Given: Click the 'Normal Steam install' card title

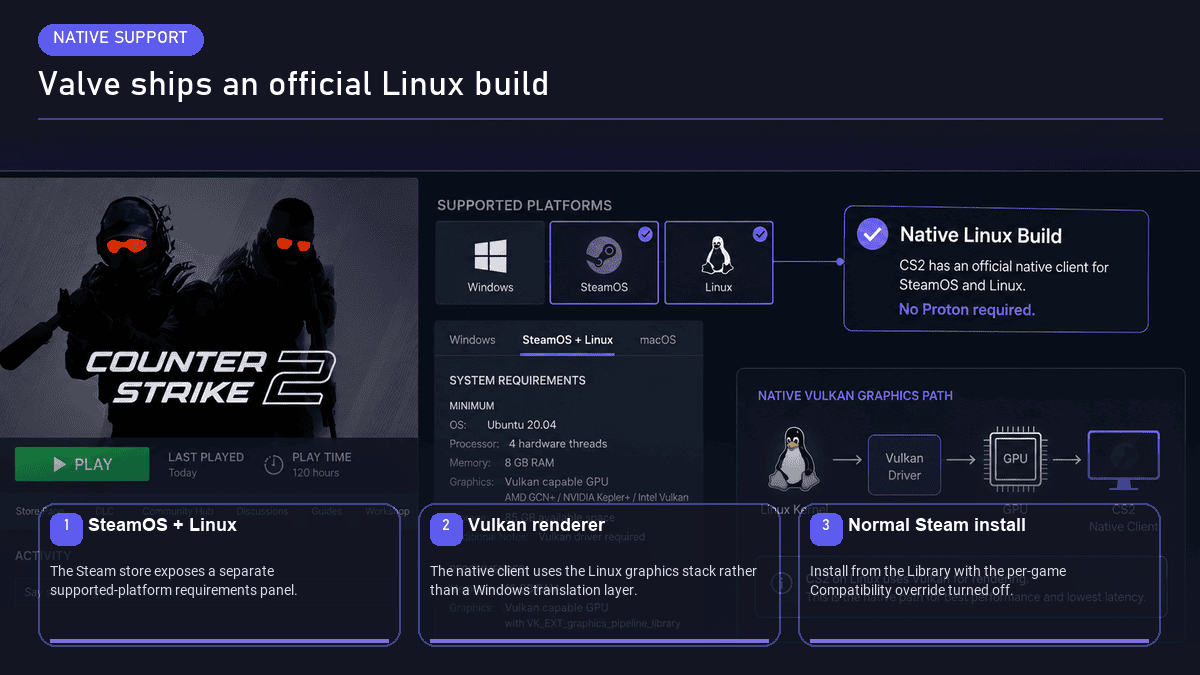Looking at the screenshot, I should click(x=936, y=525).
